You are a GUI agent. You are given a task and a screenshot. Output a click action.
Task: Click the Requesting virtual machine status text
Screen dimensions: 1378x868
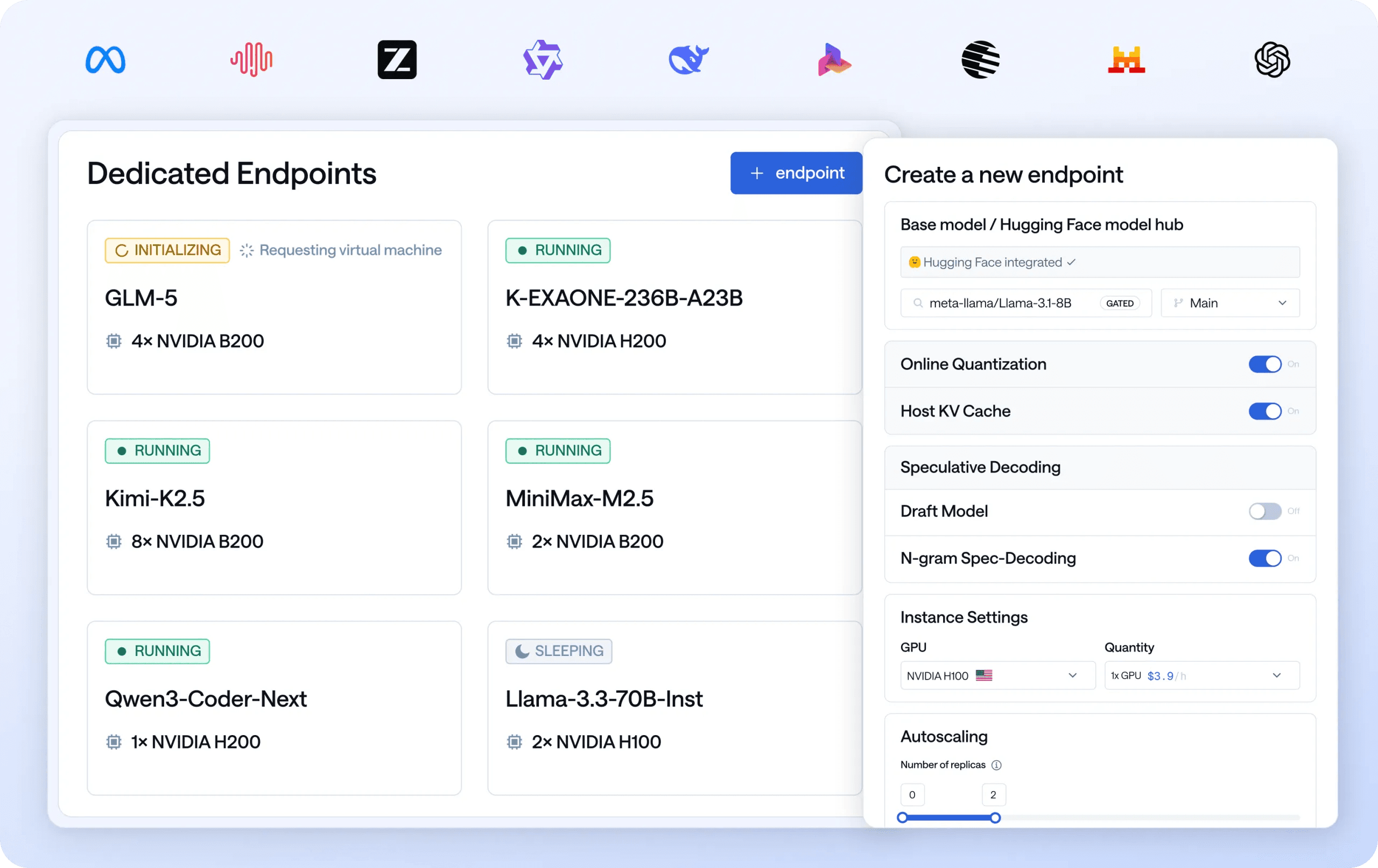tap(351, 251)
